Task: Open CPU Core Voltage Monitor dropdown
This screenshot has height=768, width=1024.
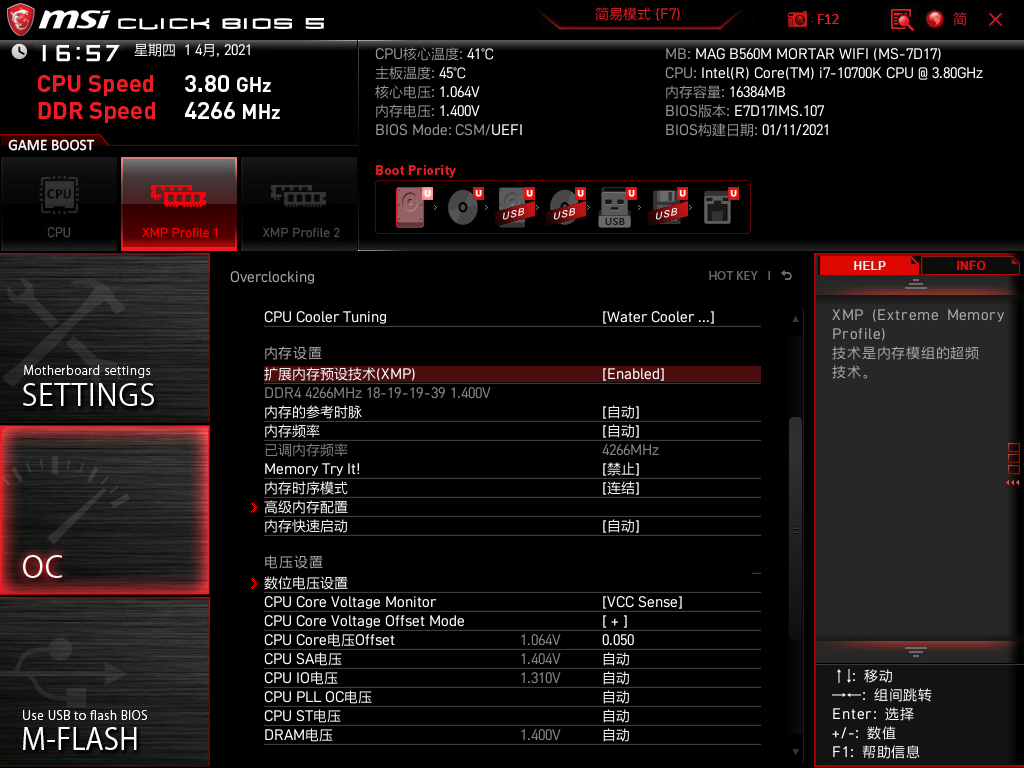Action: [642, 602]
